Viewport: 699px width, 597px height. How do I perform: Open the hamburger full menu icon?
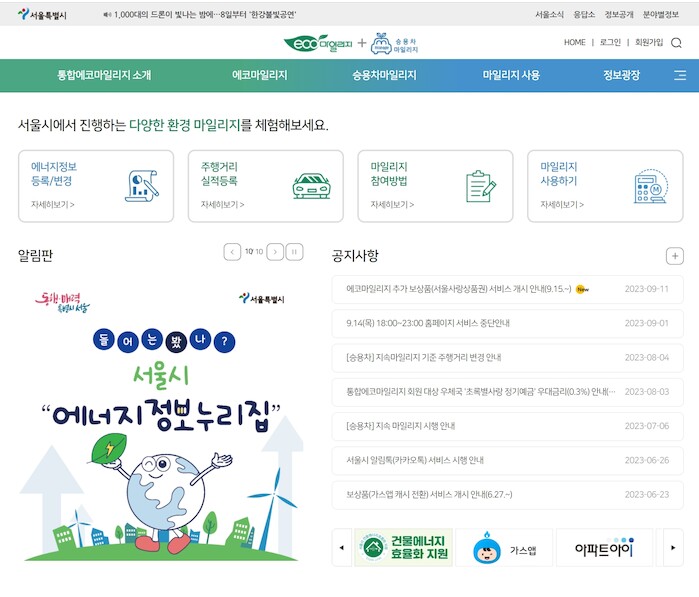click(x=680, y=76)
